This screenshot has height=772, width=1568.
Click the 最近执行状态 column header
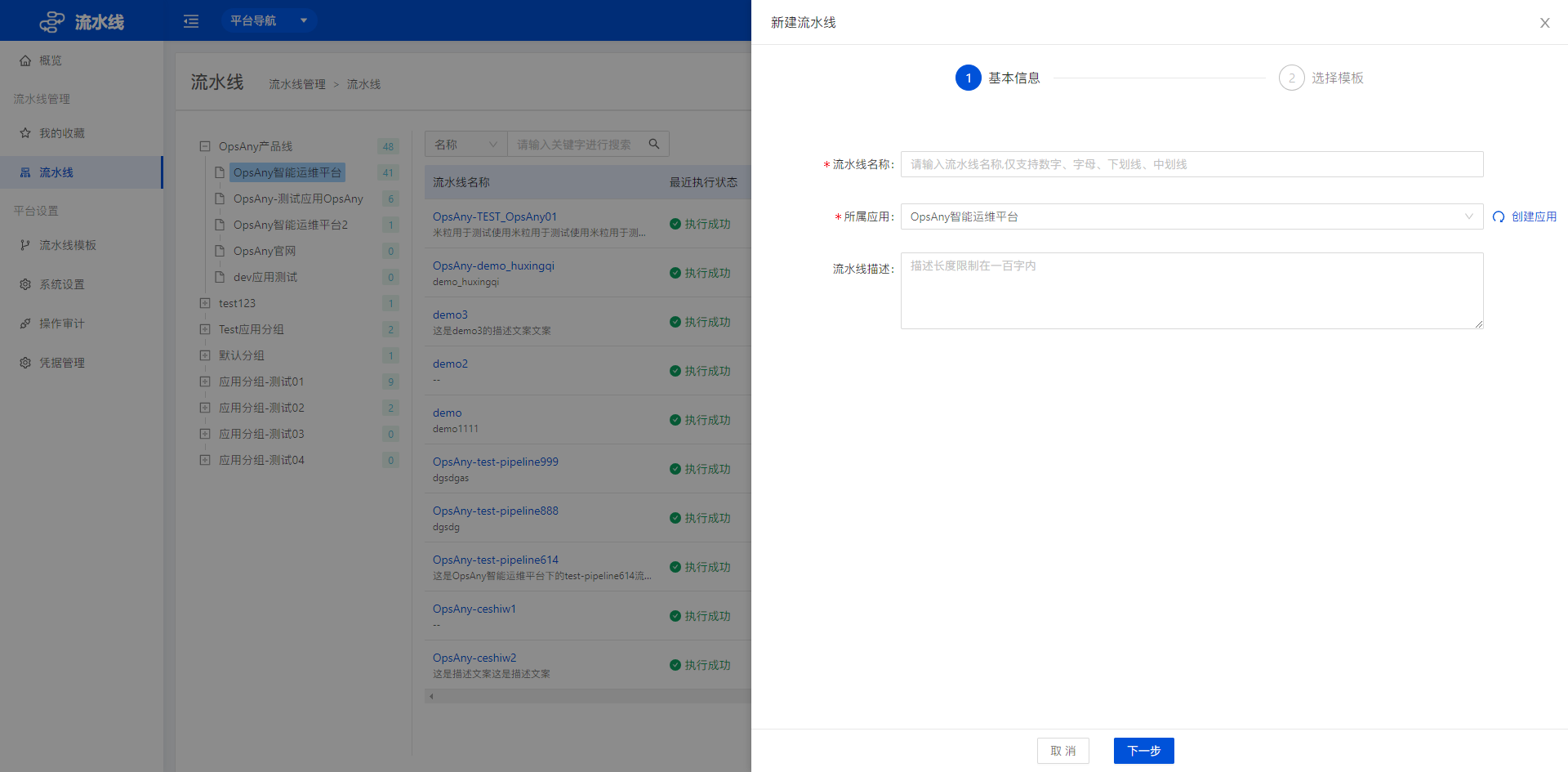[703, 182]
